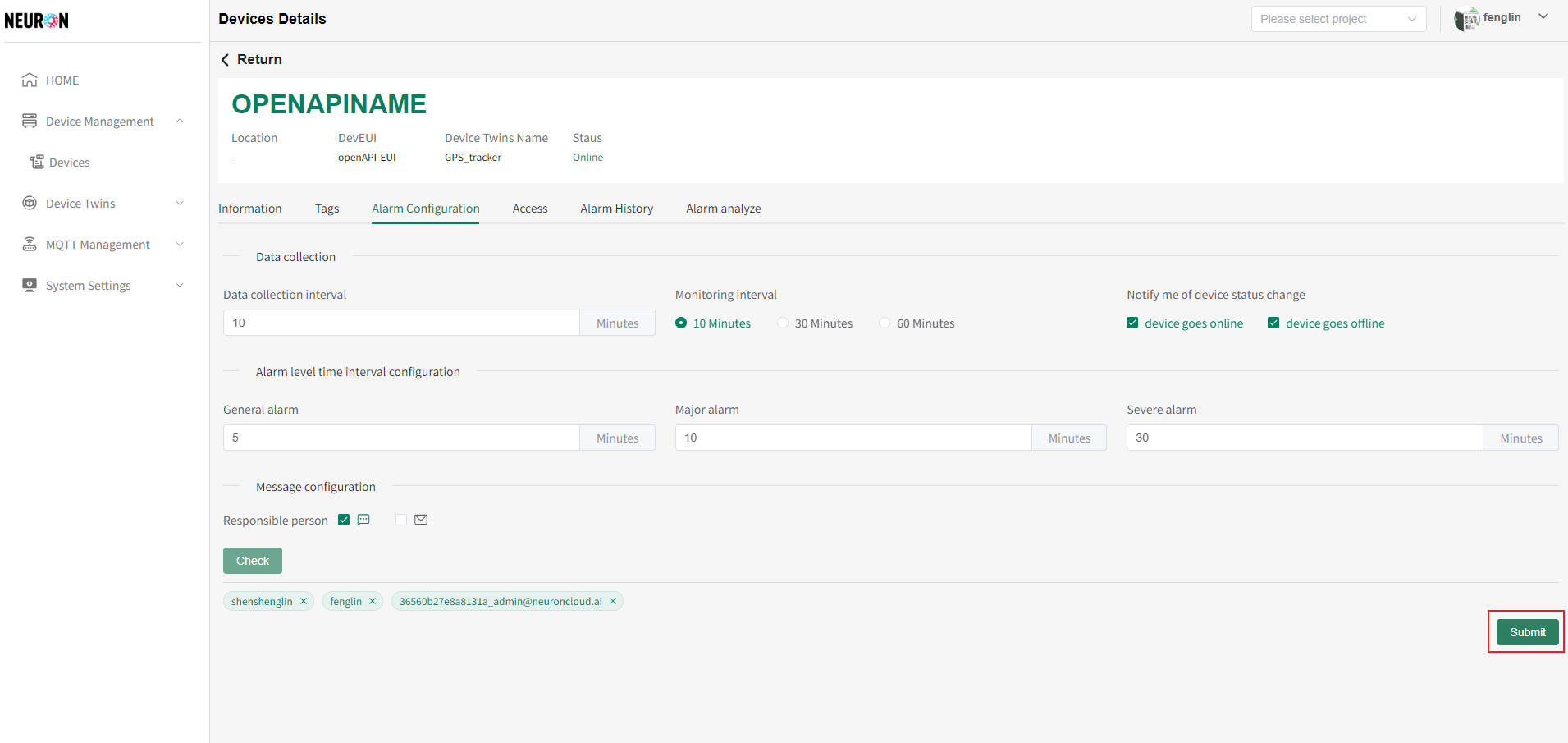Click the Devices Details page heading

pos(272,19)
